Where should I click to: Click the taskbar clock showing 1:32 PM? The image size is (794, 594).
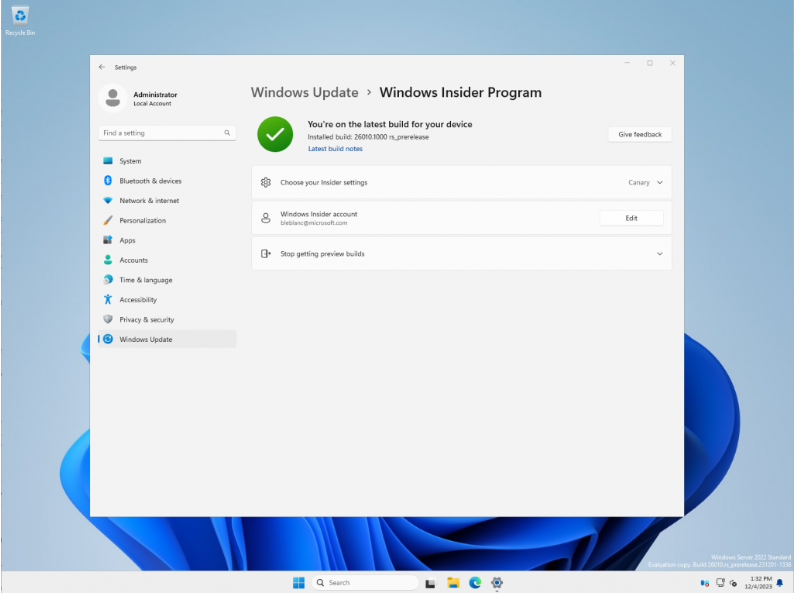click(x=758, y=582)
